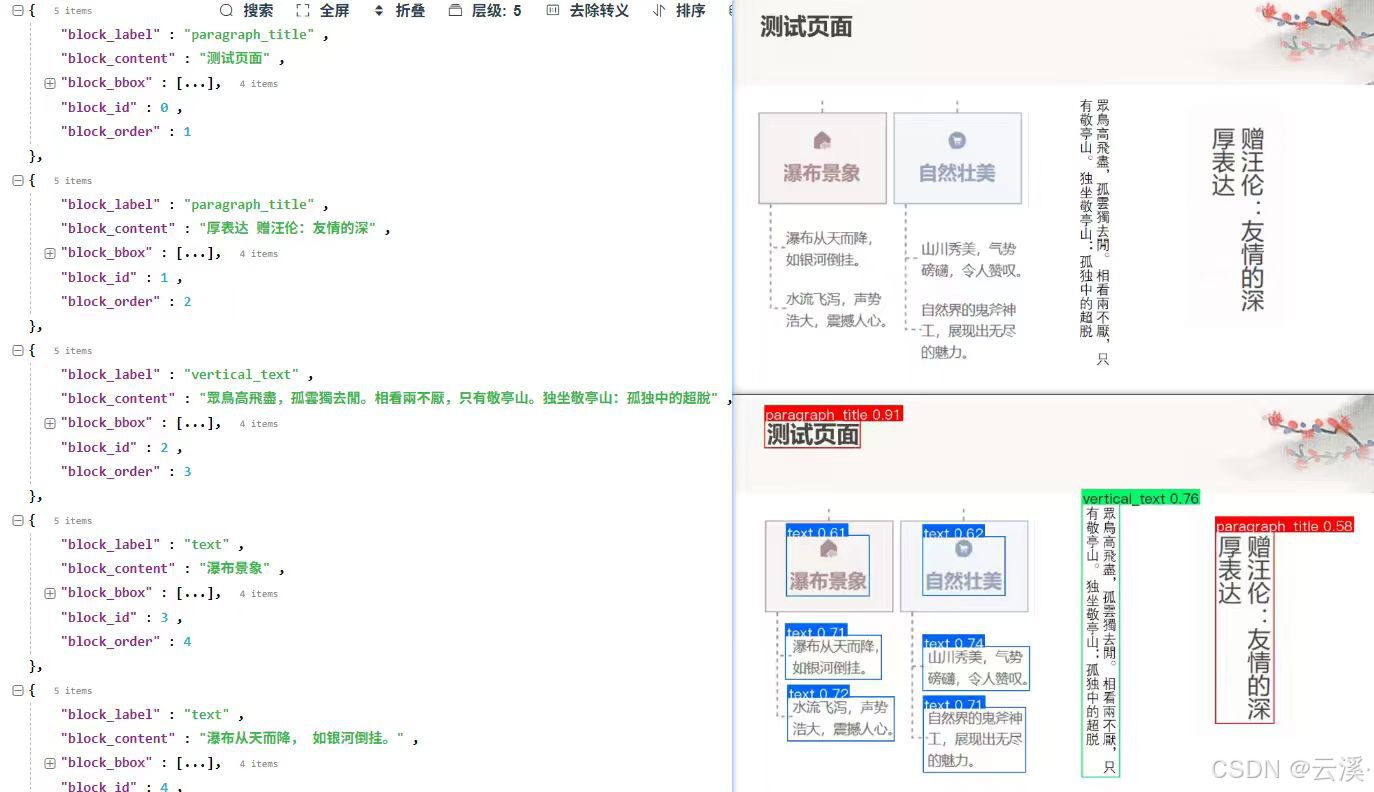Click the red paragraph_title 0.91 detection label

[833, 414]
